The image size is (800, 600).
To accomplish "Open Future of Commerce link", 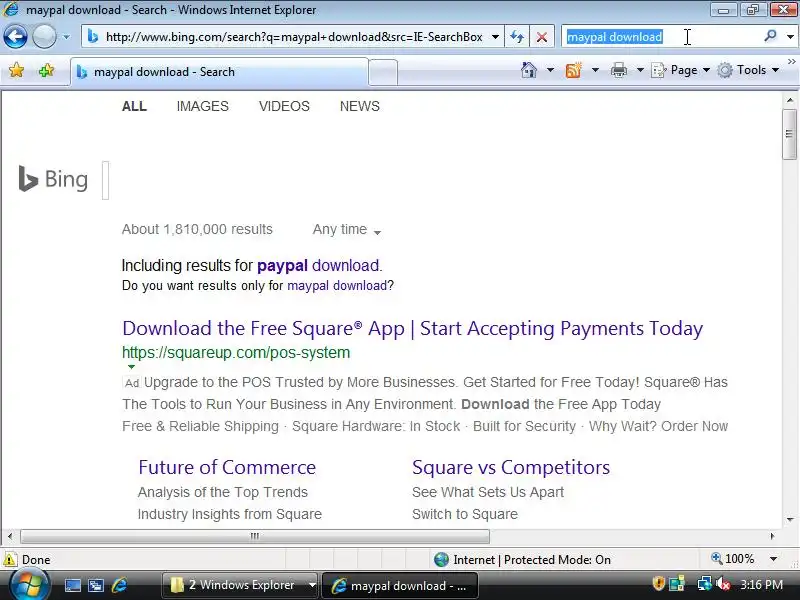I will click(227, 467).
